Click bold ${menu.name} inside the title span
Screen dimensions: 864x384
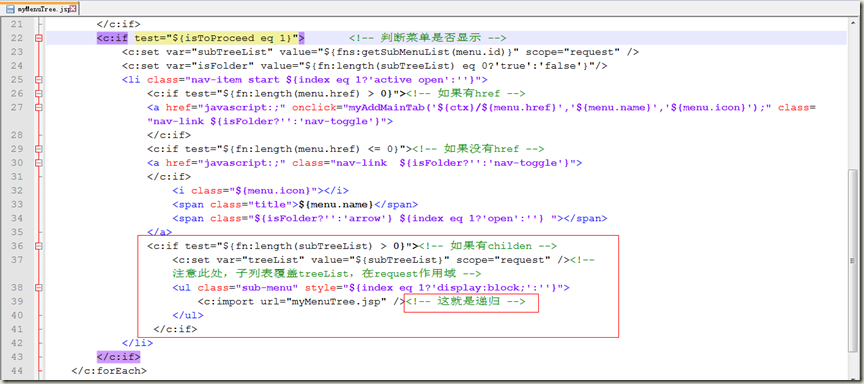point(337,204)
